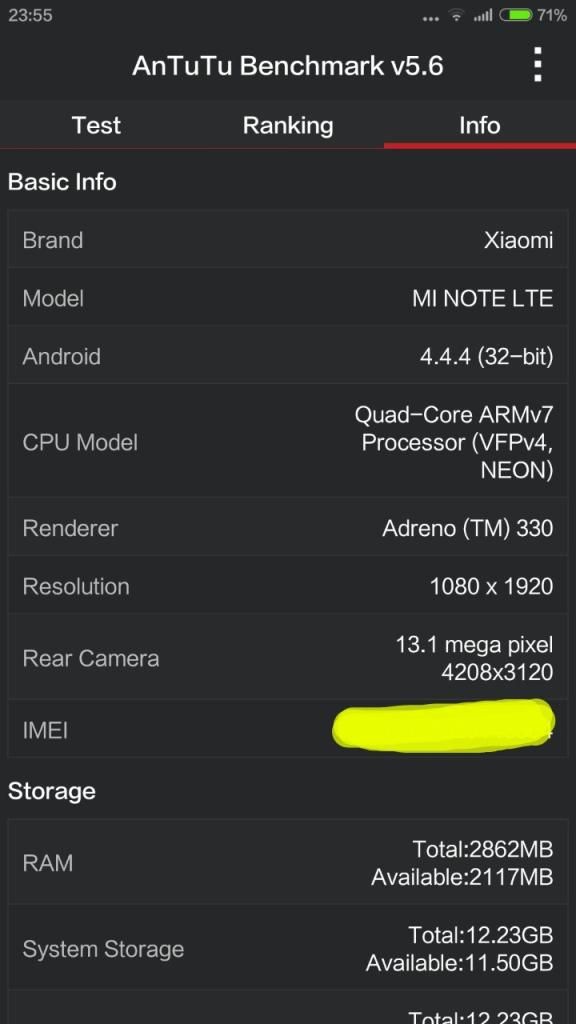
Task: Switch to the Test tab
Action: point(96,125)
